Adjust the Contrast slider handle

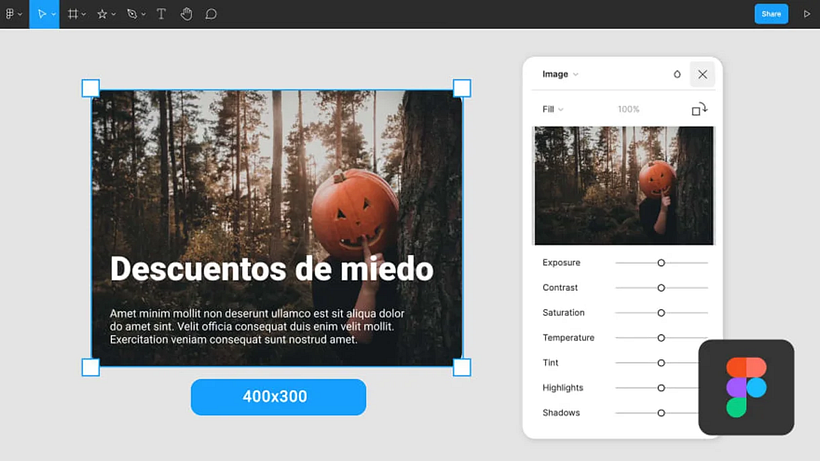coord(661,288)
